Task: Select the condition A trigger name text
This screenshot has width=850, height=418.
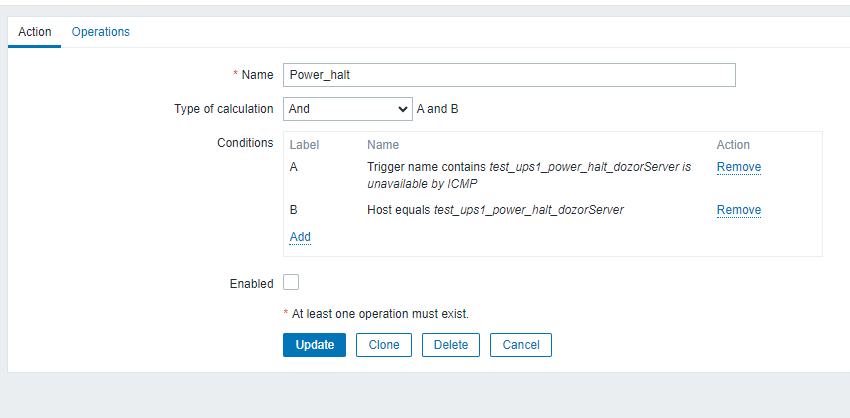Action: [529, 174]
